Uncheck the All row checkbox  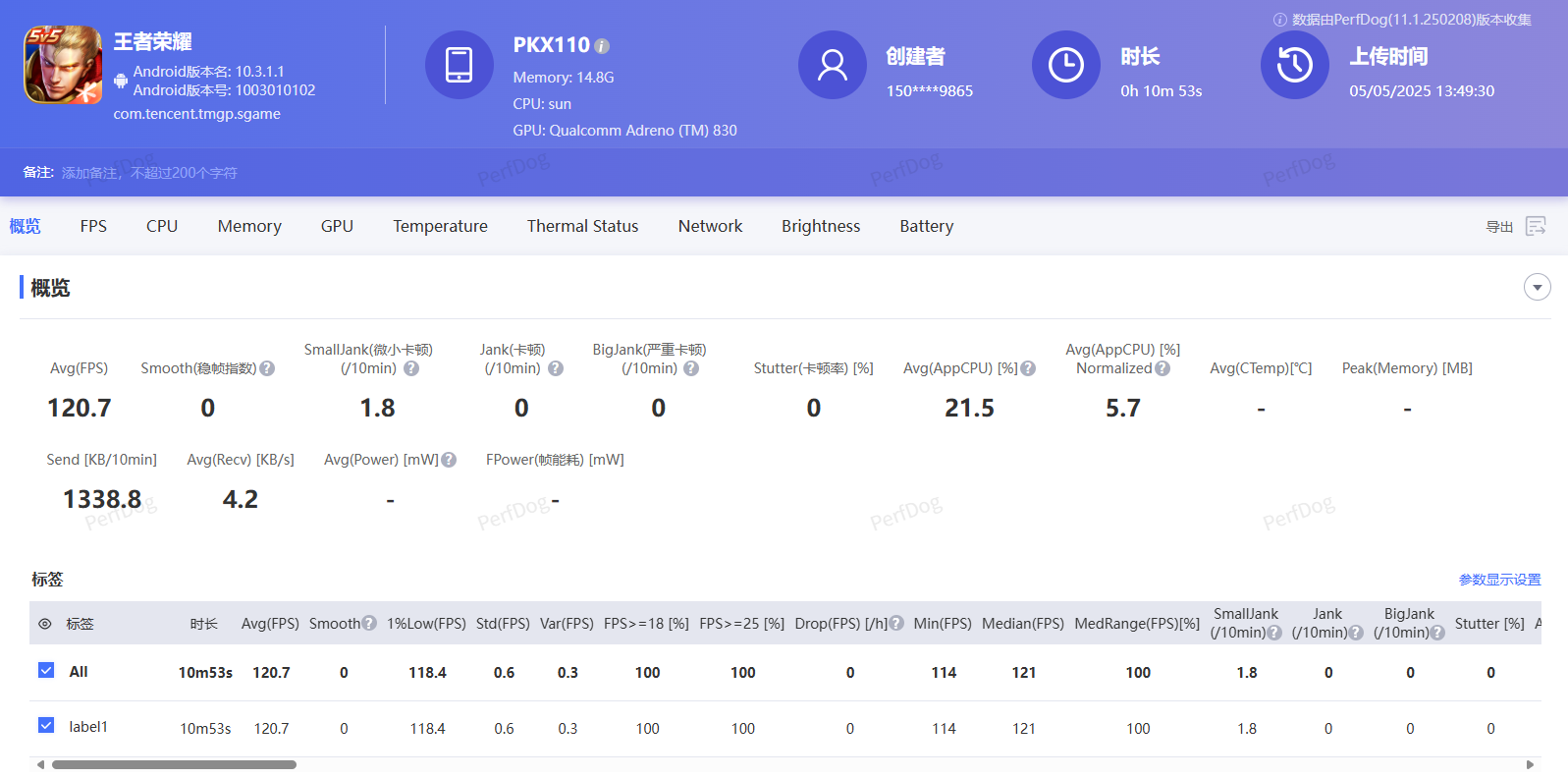46,670
